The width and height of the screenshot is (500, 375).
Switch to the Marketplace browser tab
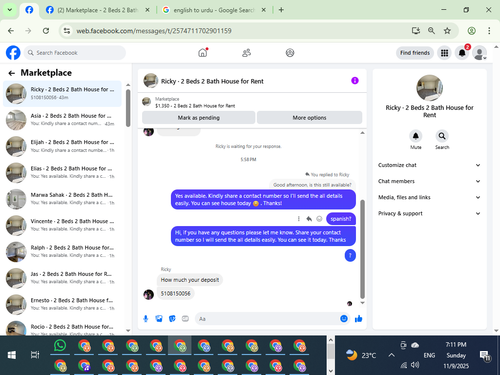97,10
